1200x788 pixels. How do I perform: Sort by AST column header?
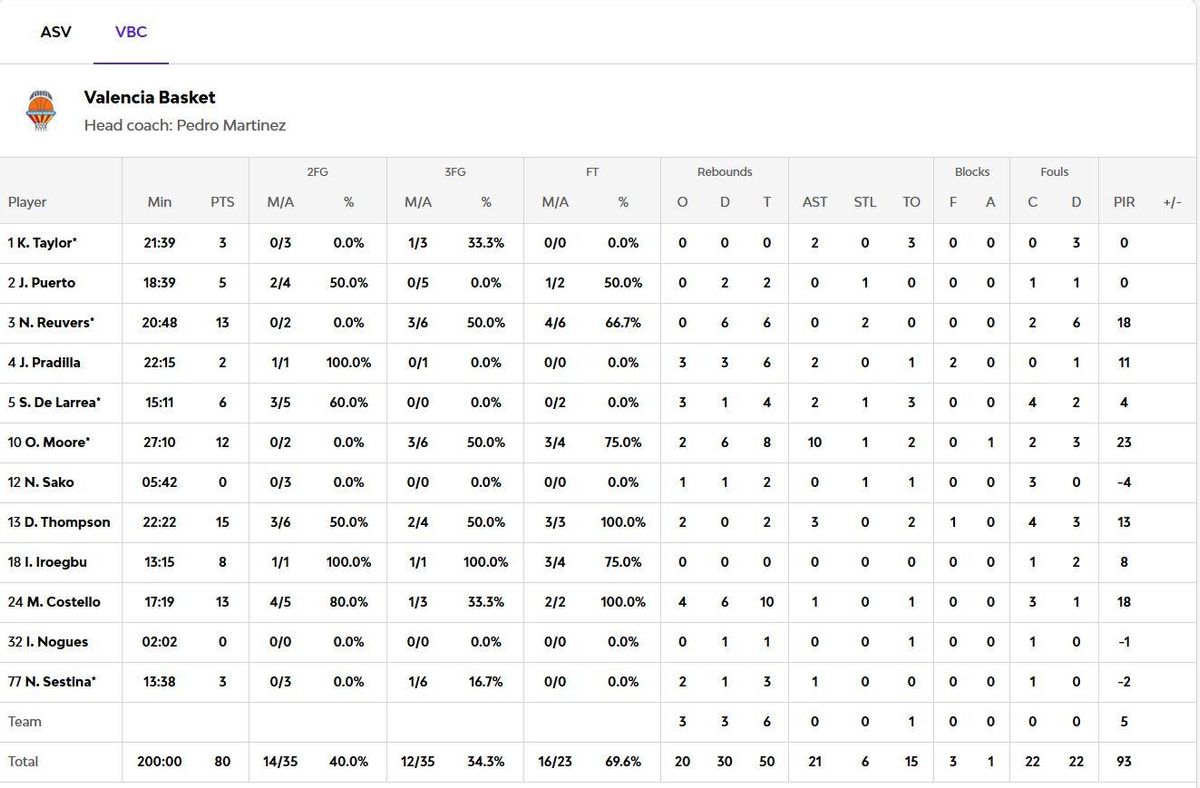[x=815, y=202]
